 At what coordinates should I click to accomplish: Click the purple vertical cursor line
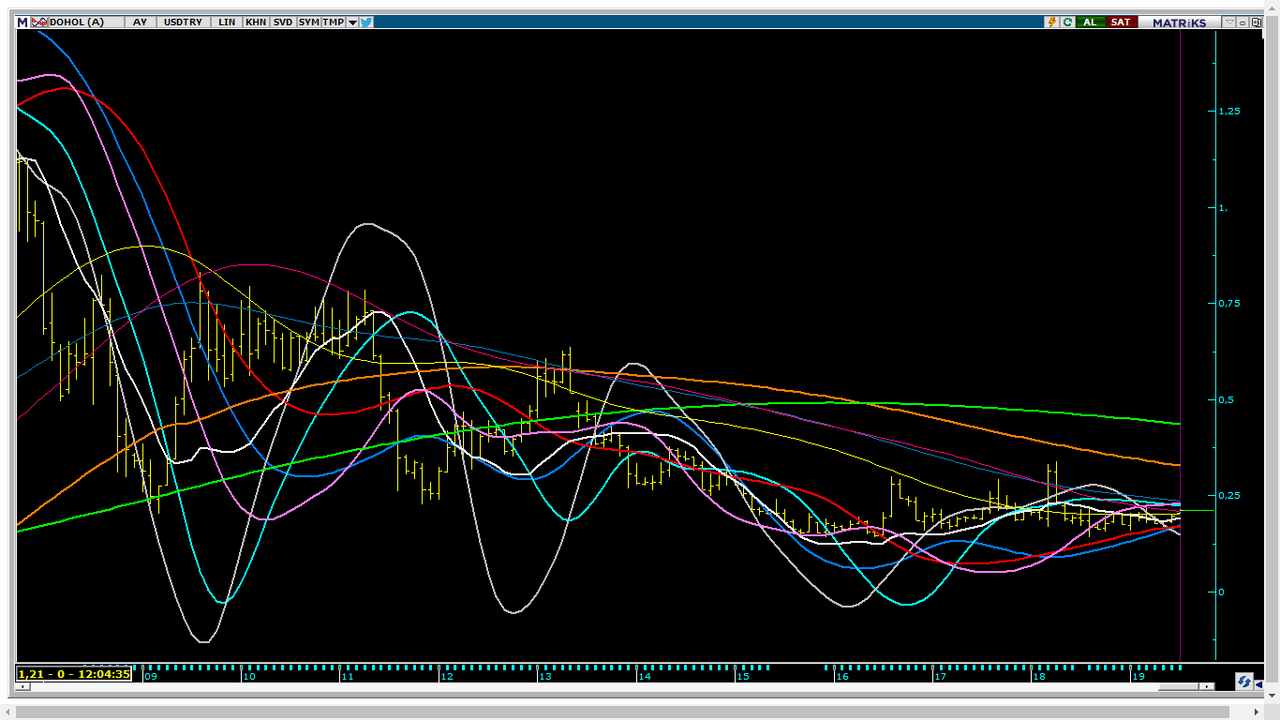pyautogui.click(x=1181, y=345)
